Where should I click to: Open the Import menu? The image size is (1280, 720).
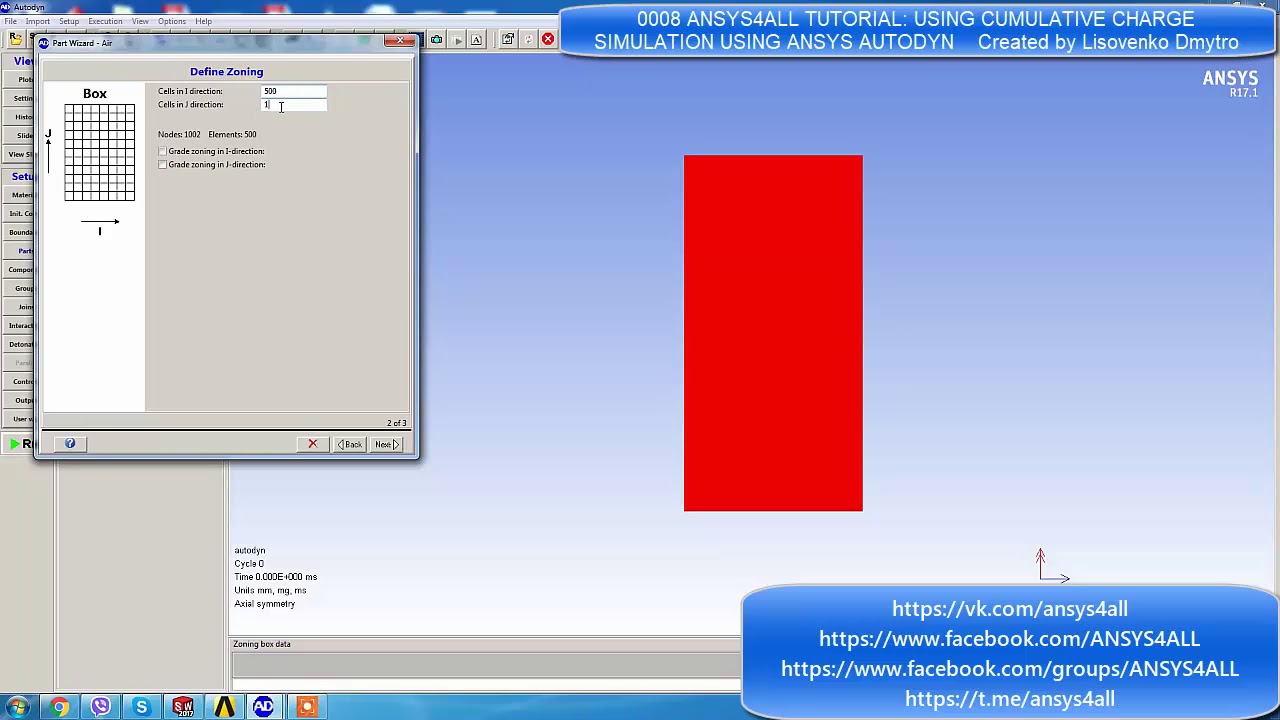(x=37, y=21)
